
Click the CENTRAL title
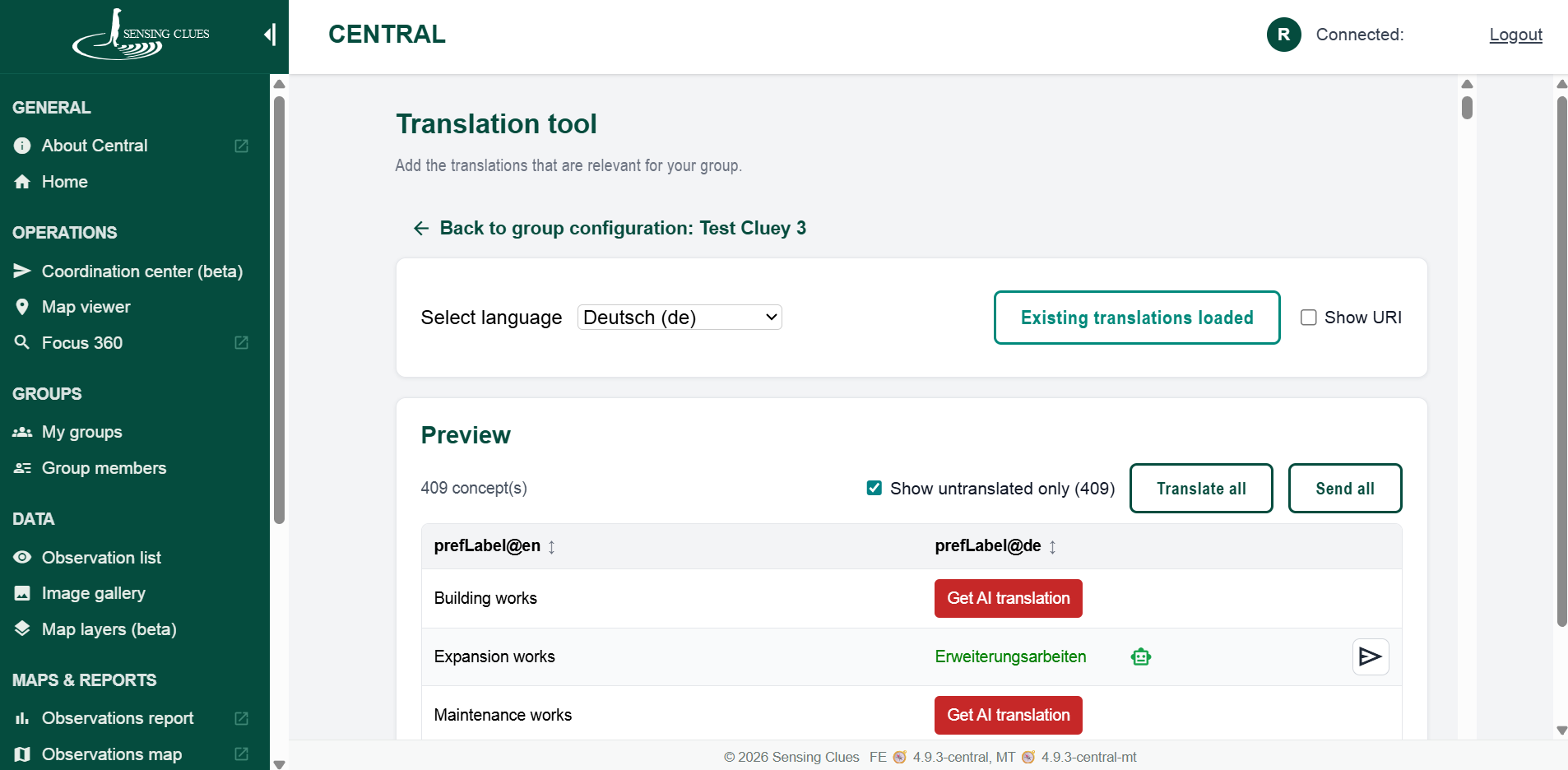[387, 35]
